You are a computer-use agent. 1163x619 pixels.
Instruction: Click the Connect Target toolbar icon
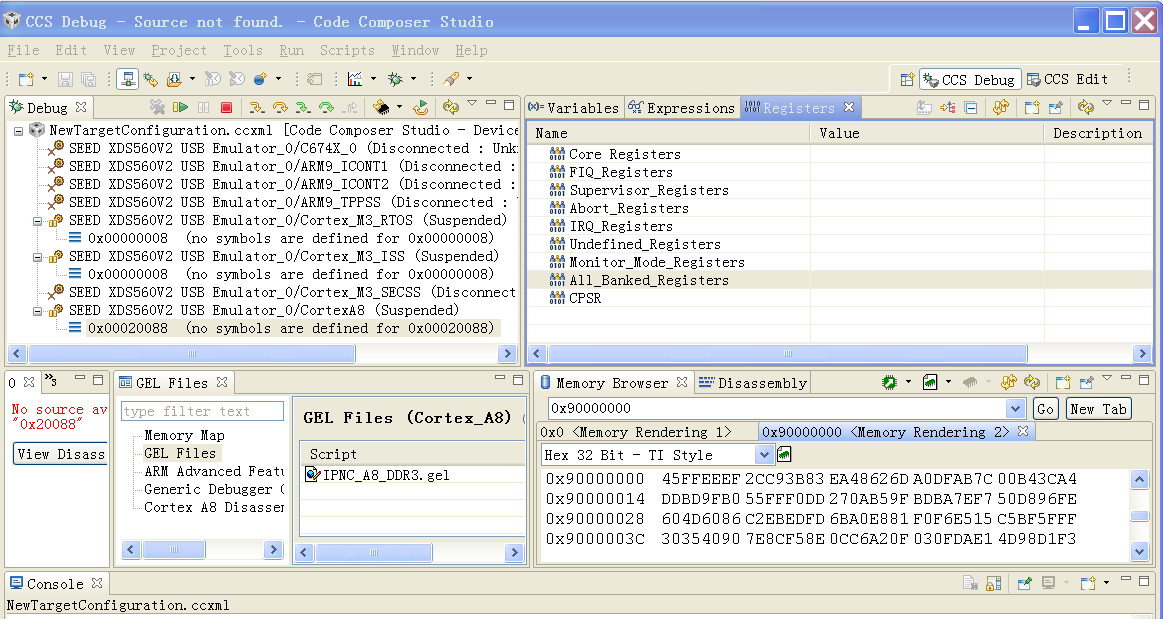tap(128, 79)
